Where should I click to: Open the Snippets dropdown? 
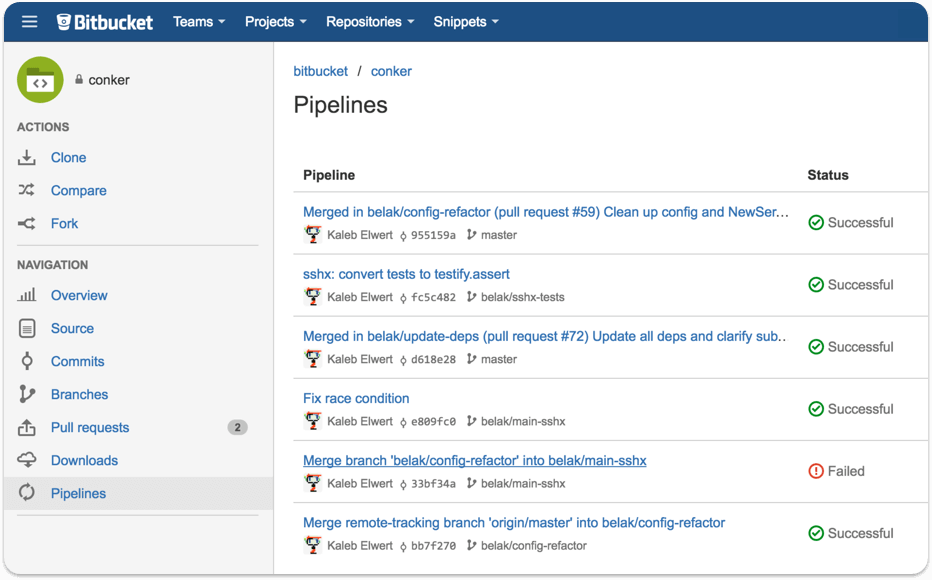[465, 21]
